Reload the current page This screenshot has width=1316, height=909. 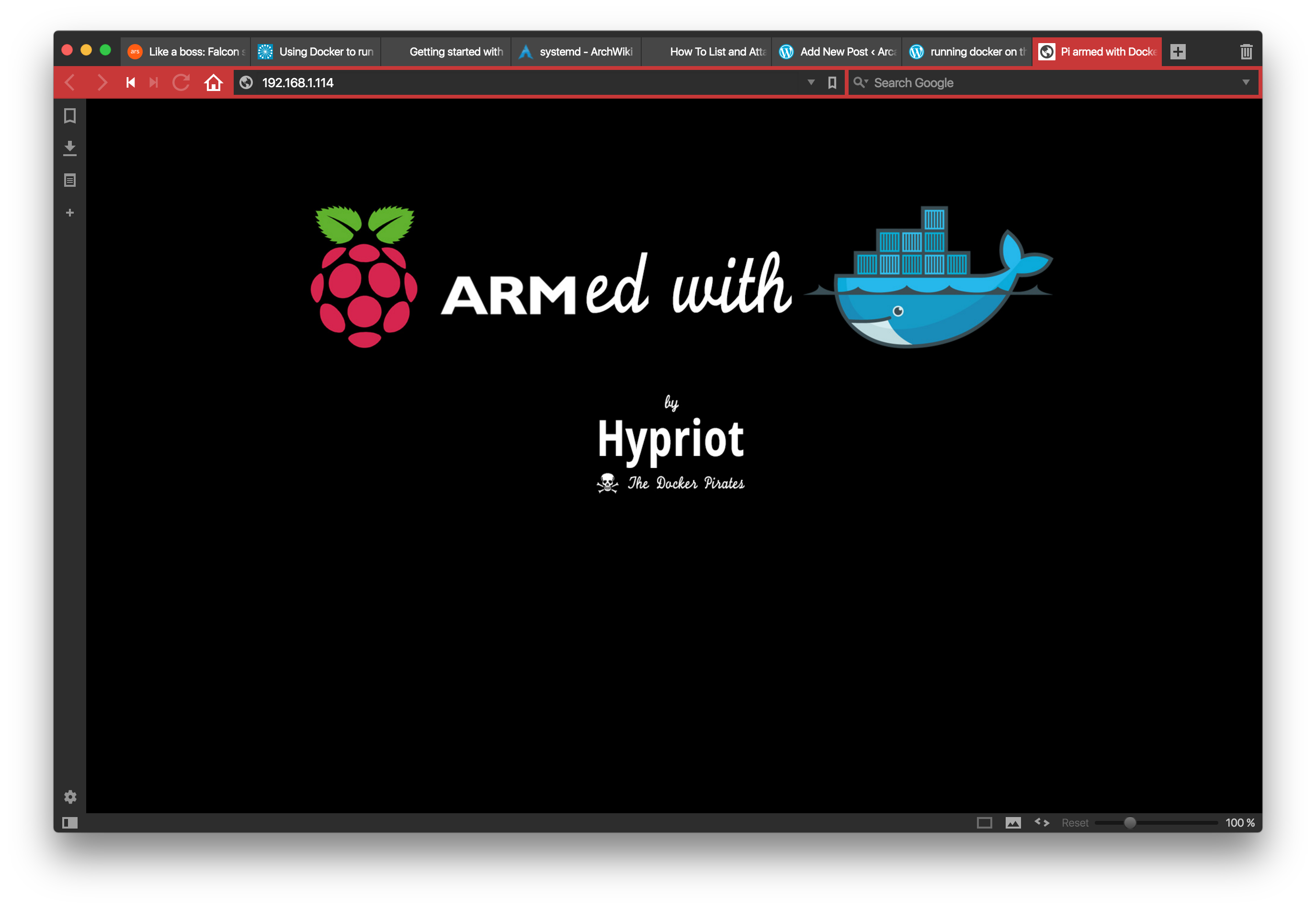pyautogui.click(x=181, y=82)
